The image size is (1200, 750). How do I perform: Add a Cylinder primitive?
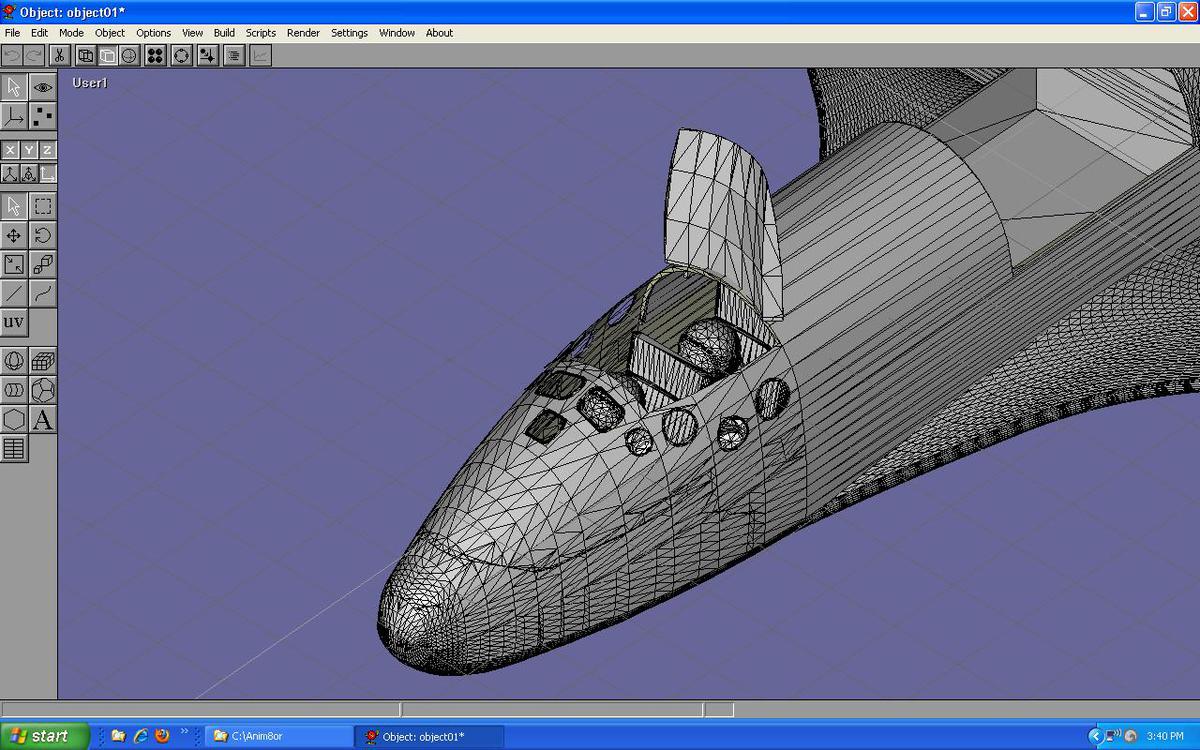pyautogui.click(x=14, y=390)
